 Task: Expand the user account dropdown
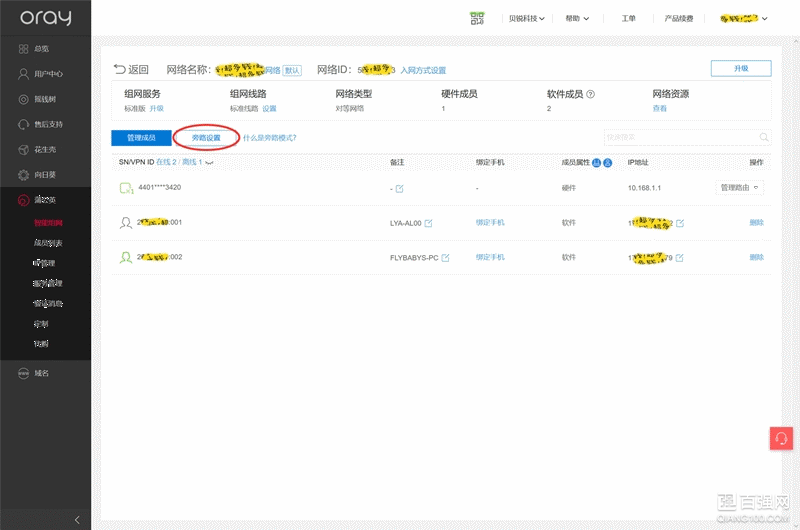tap(743, 18)
